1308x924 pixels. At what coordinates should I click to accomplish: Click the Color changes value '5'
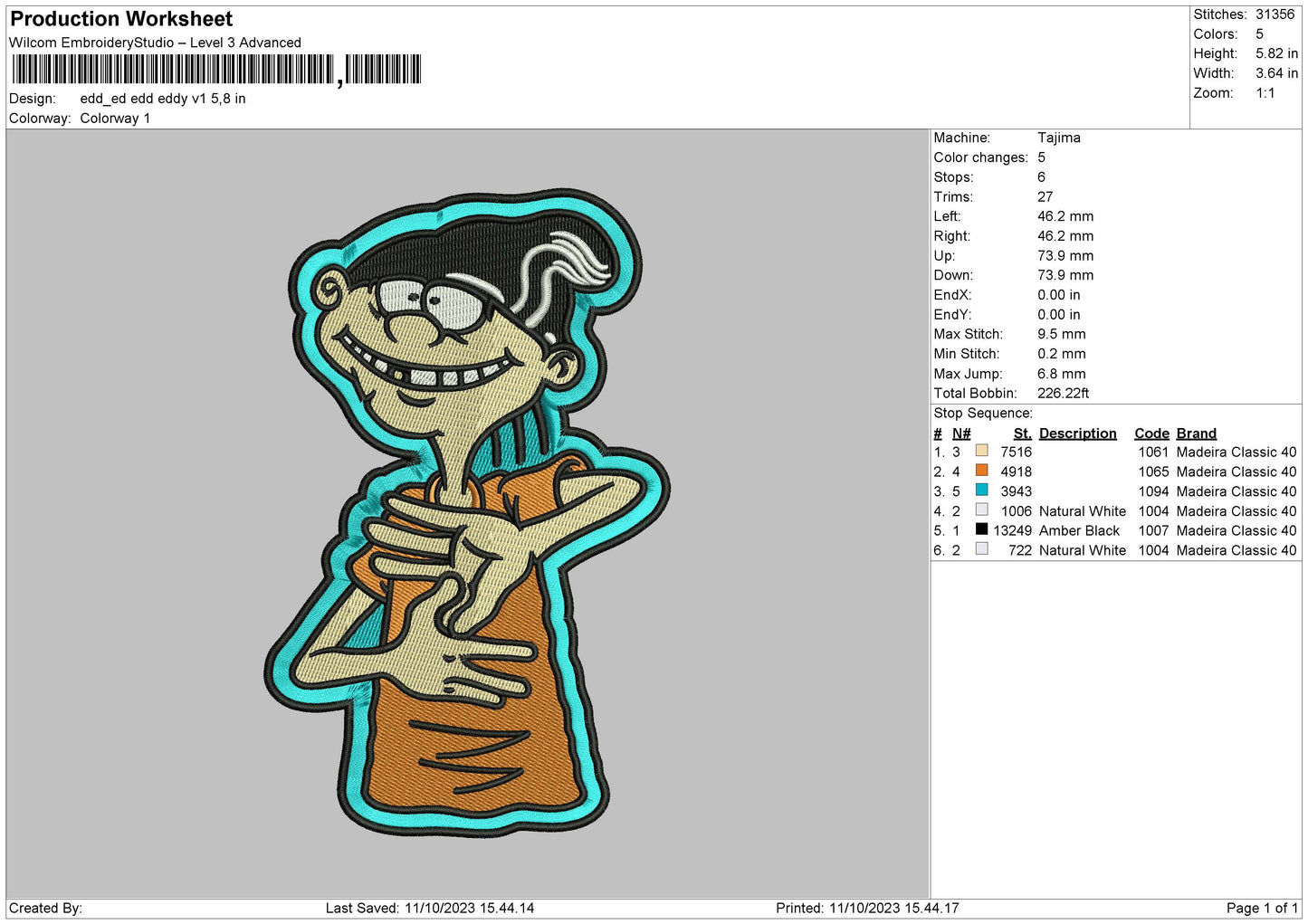point(1041,157)
